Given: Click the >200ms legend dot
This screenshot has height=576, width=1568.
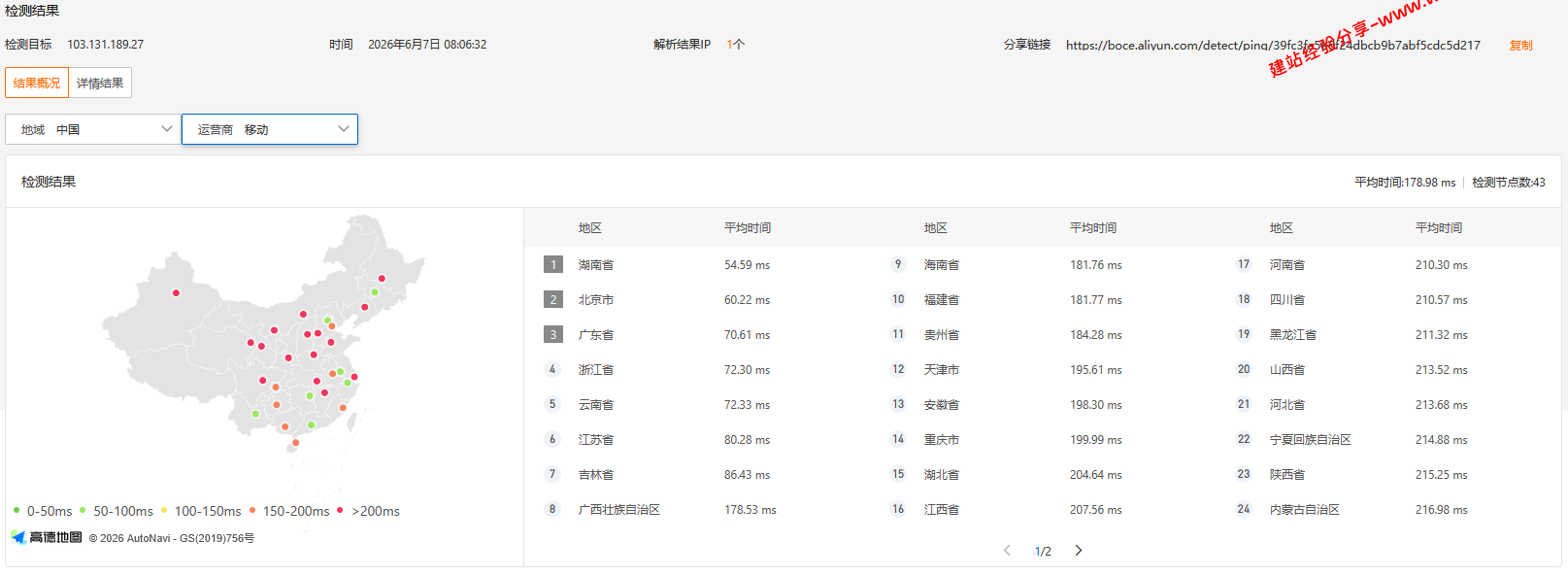Looking at the screenshot, I should tap(340, 510).
